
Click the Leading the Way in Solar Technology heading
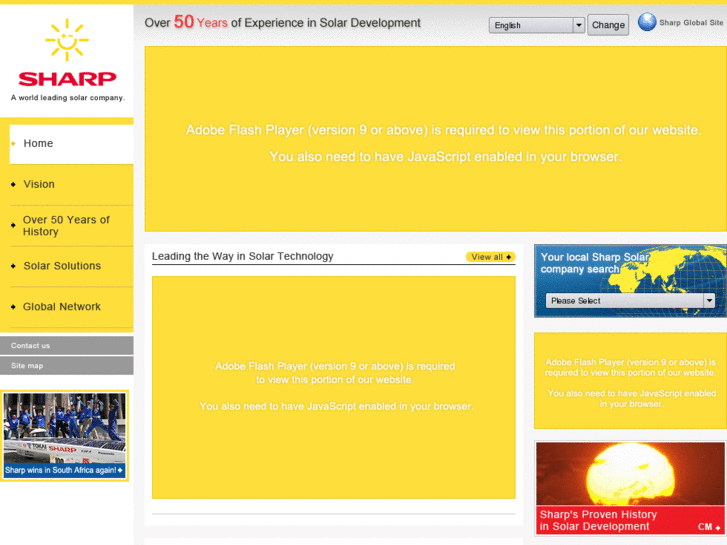tap(242, 256)
